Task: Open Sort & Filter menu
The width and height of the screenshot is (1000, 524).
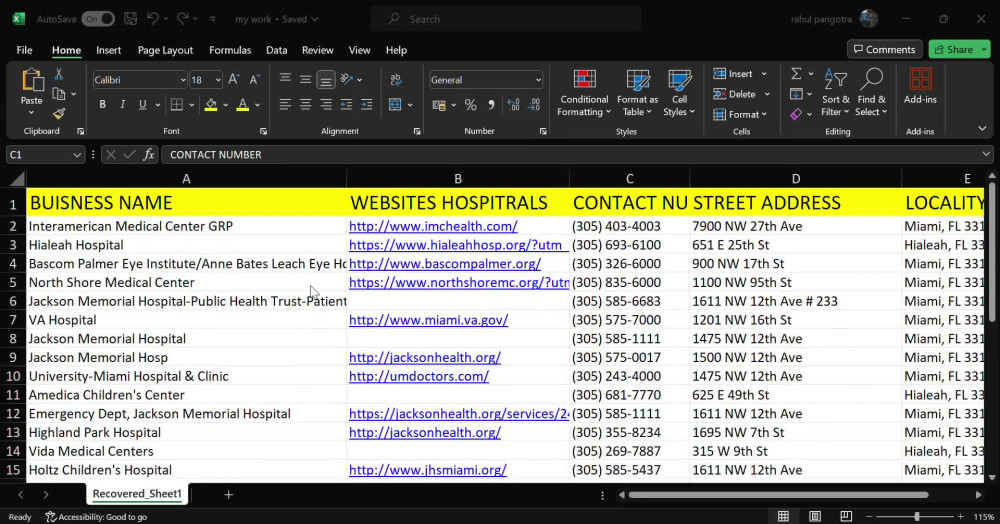Action: [835, 93]
